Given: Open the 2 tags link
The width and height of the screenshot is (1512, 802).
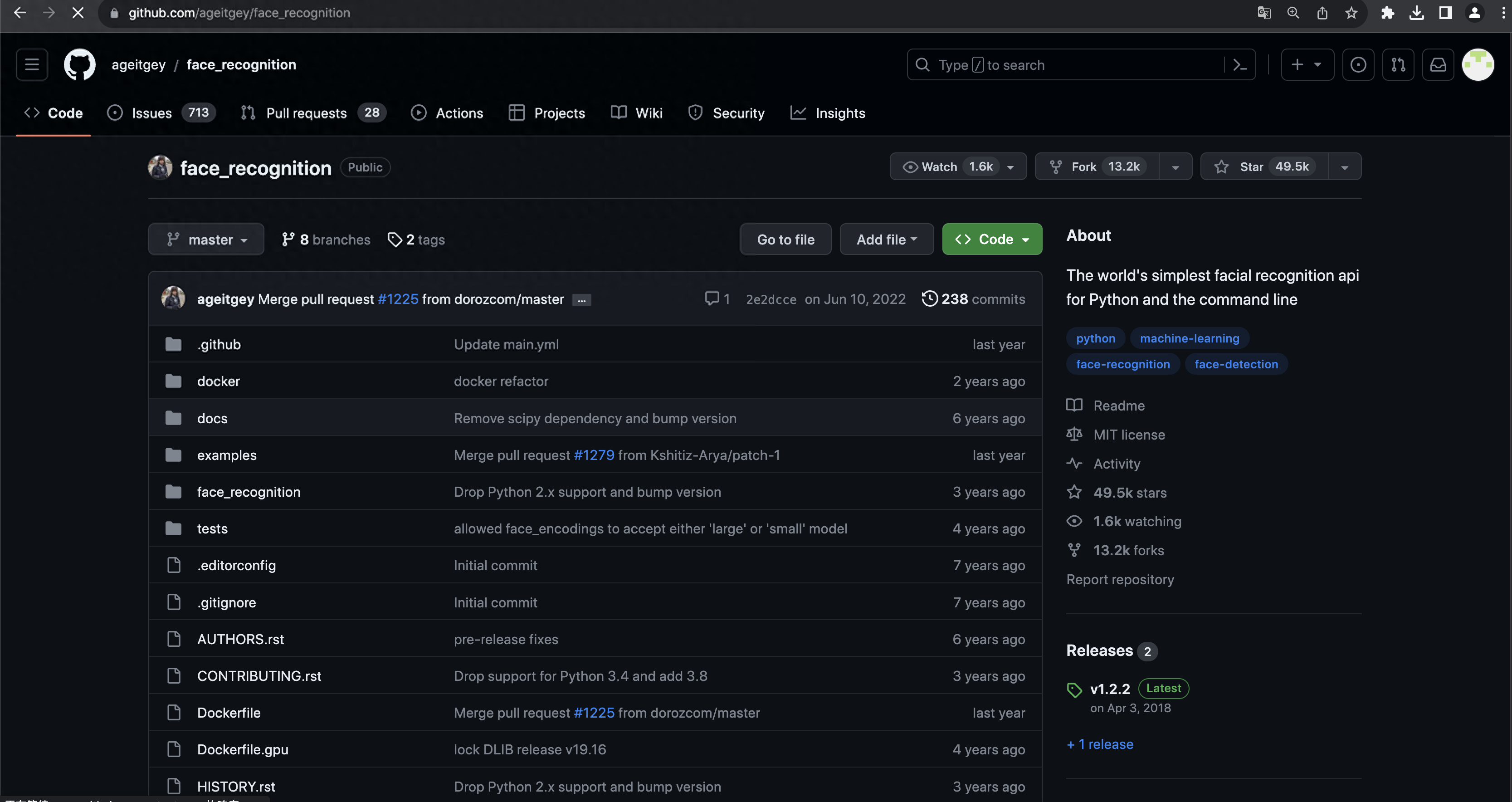Looking at the screenshot, I should (x=417, y=240).
